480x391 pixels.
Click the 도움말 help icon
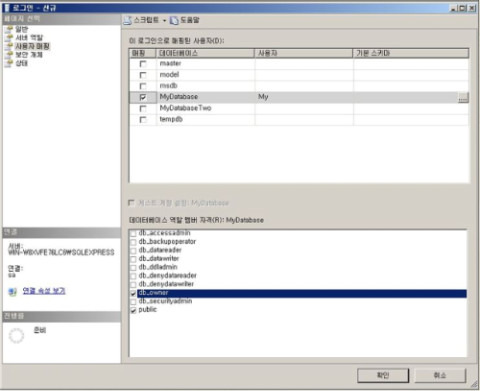point(174,21)
